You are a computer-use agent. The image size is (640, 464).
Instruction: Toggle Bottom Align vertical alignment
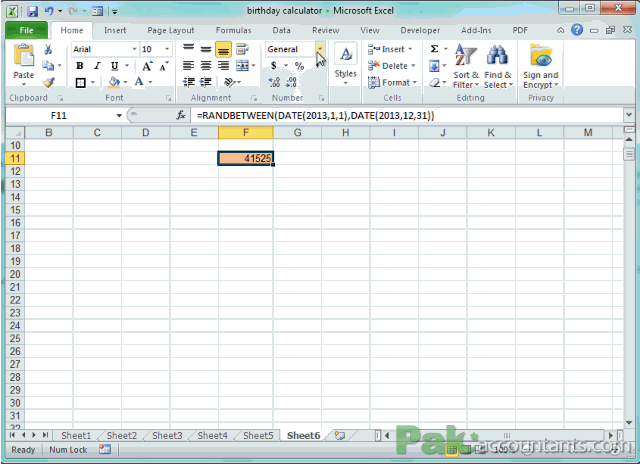(x=223, y=49)
